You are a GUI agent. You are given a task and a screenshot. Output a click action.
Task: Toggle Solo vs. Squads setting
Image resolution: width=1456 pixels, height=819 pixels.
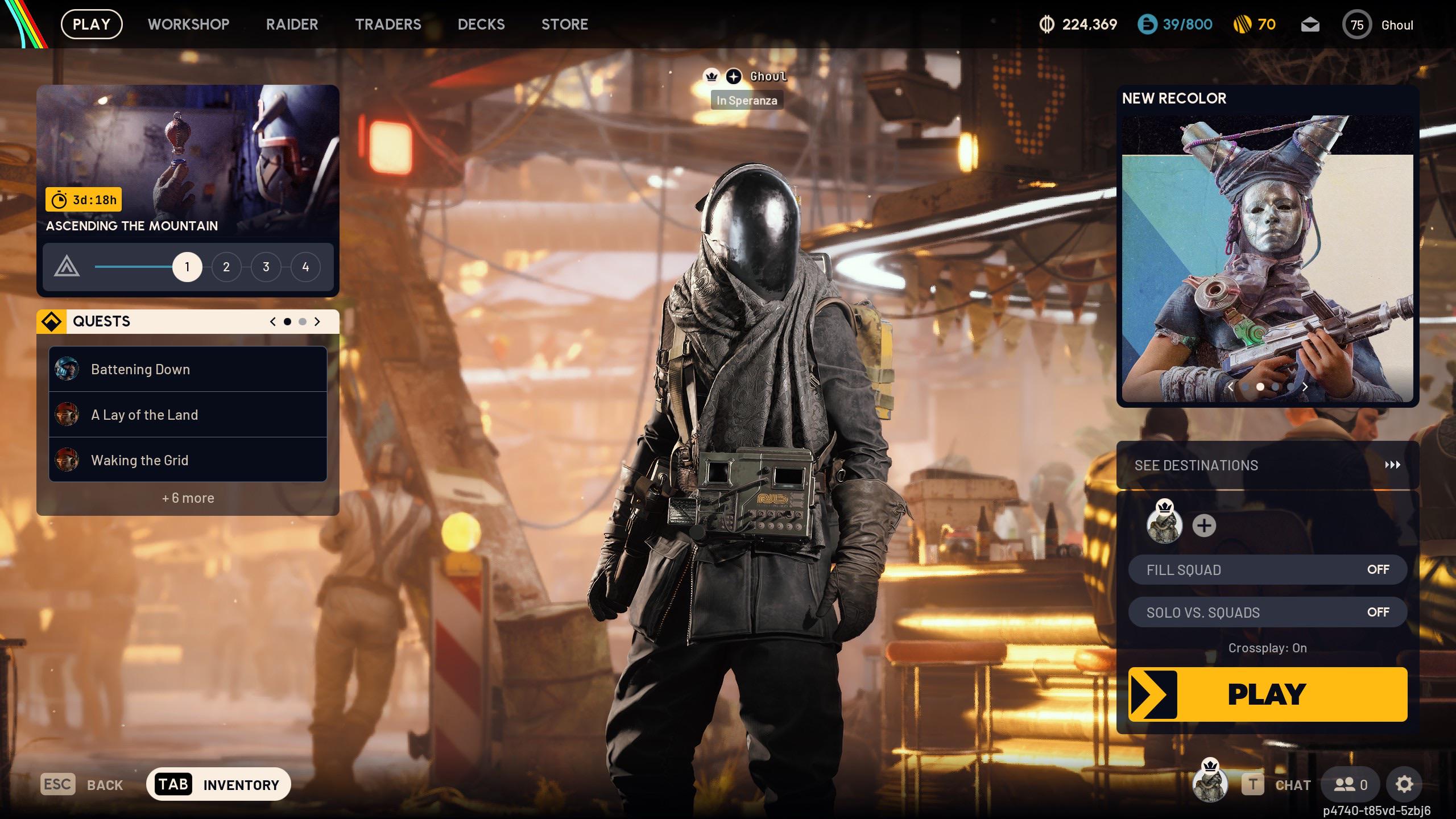[x=1268, y=612]
